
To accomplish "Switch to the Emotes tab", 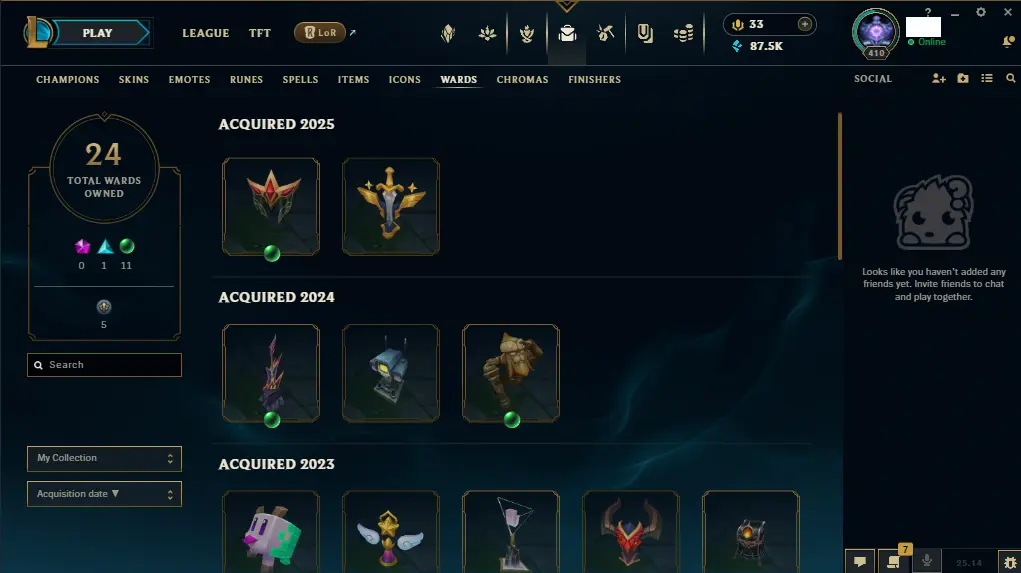I will 189,79.
